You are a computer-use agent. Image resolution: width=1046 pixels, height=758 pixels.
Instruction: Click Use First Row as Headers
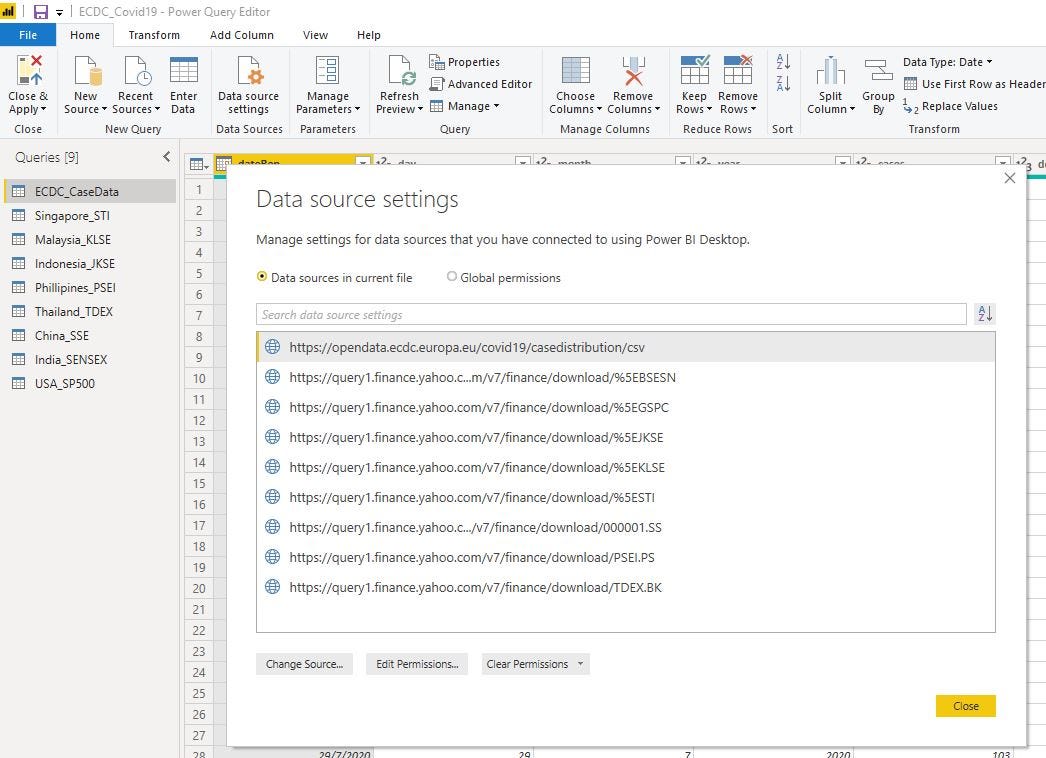(973, 84)
